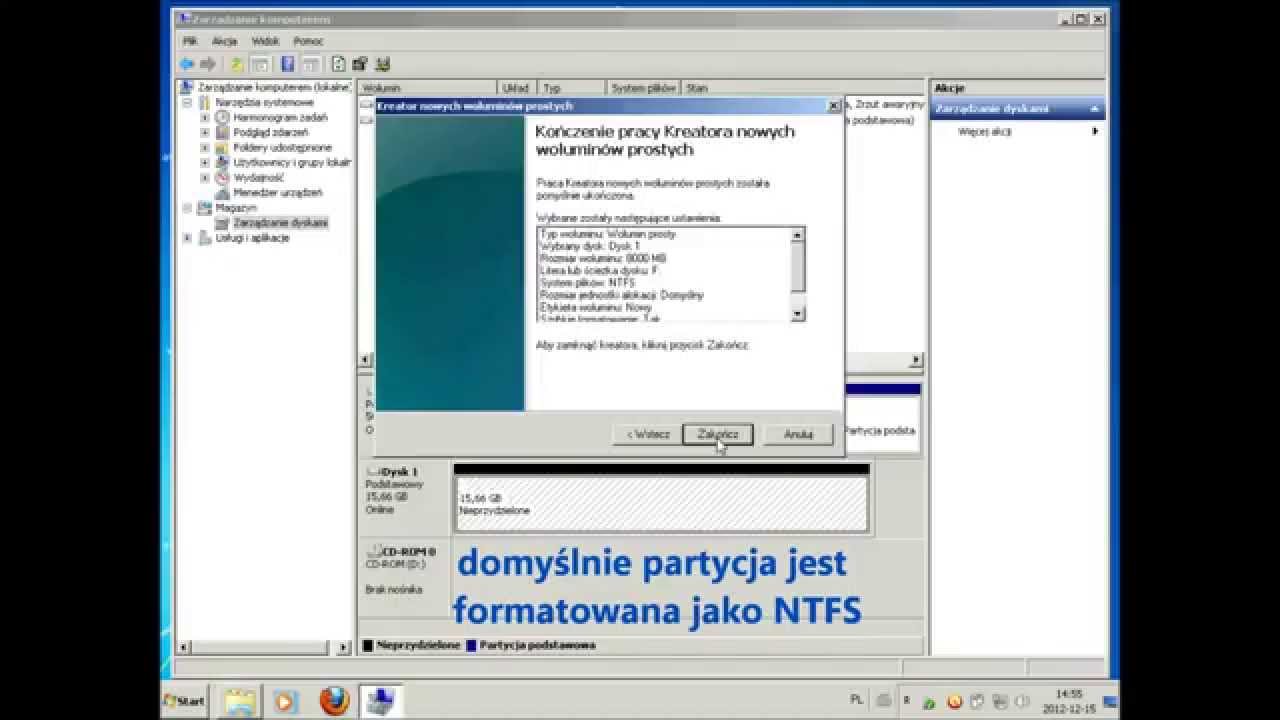Click the Wolumin column header
The image size is (1280, 720).
click(x=427, y=88)
